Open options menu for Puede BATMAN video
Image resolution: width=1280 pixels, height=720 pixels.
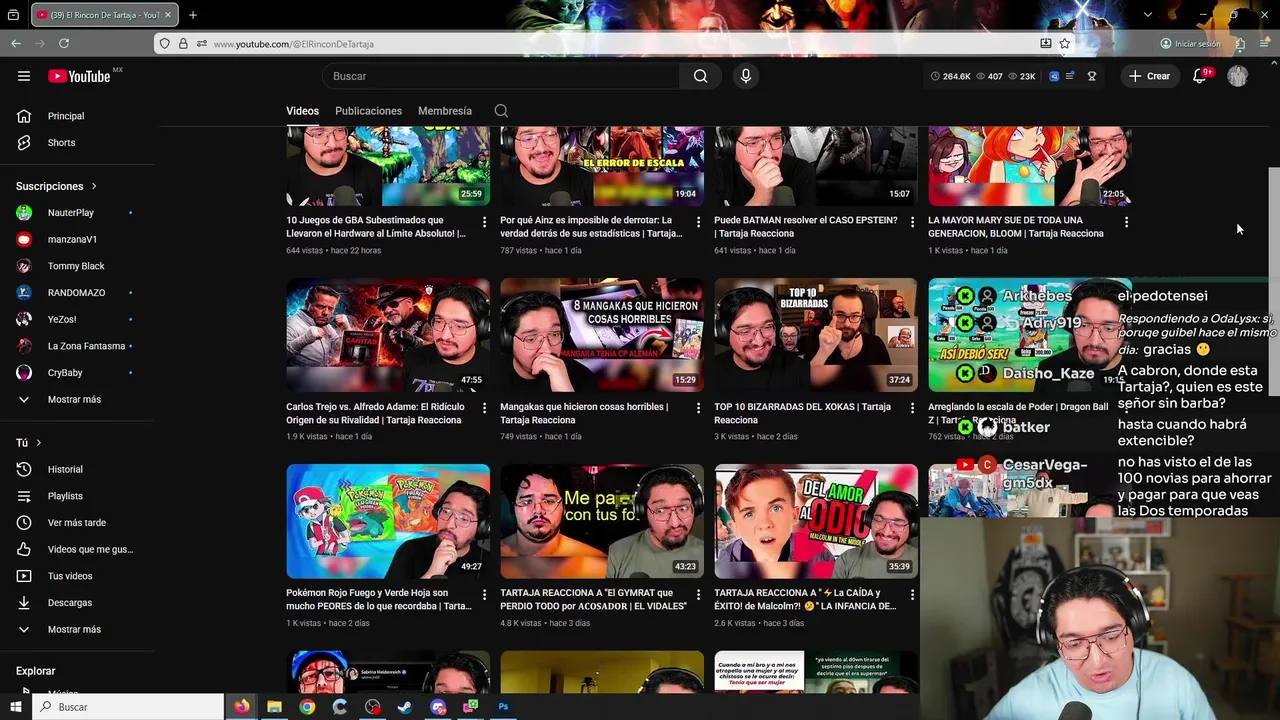[x=913, y=222]
